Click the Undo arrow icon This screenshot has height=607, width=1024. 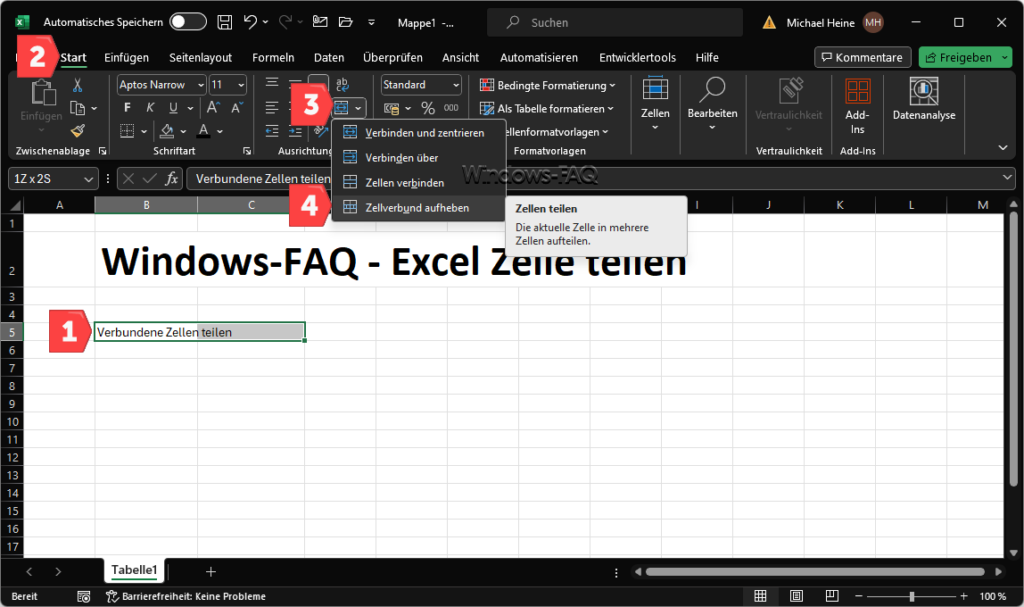click(250, 22)
